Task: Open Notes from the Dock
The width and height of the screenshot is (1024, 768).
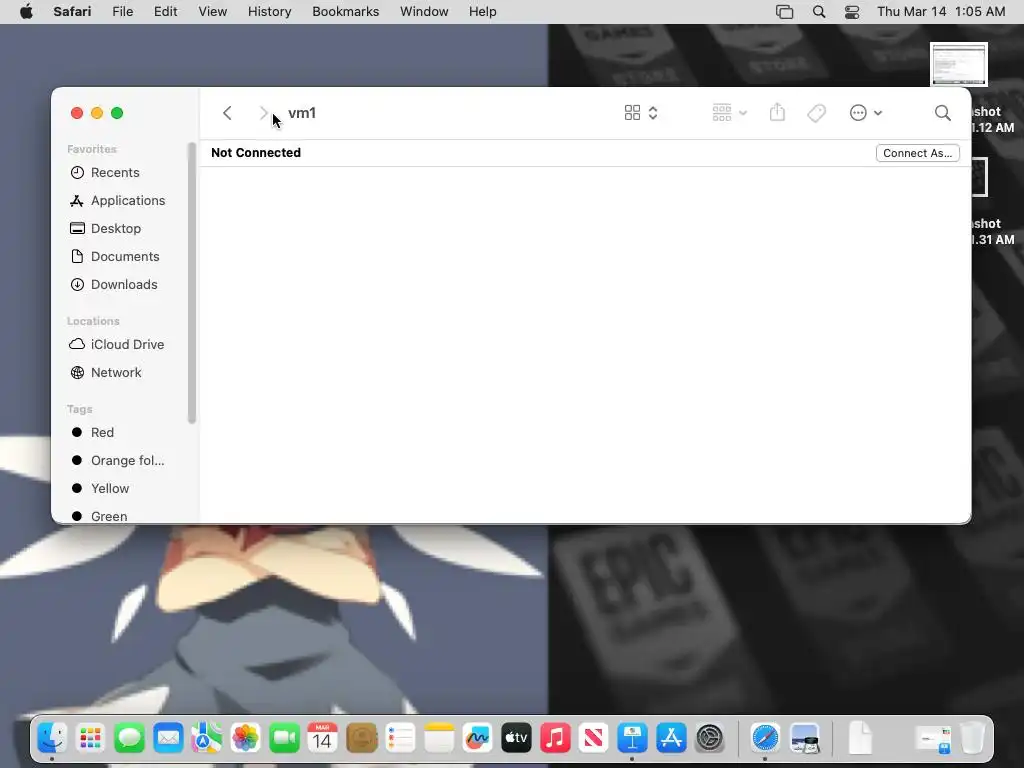Action: pyautogui.click(x=439, y=739)
